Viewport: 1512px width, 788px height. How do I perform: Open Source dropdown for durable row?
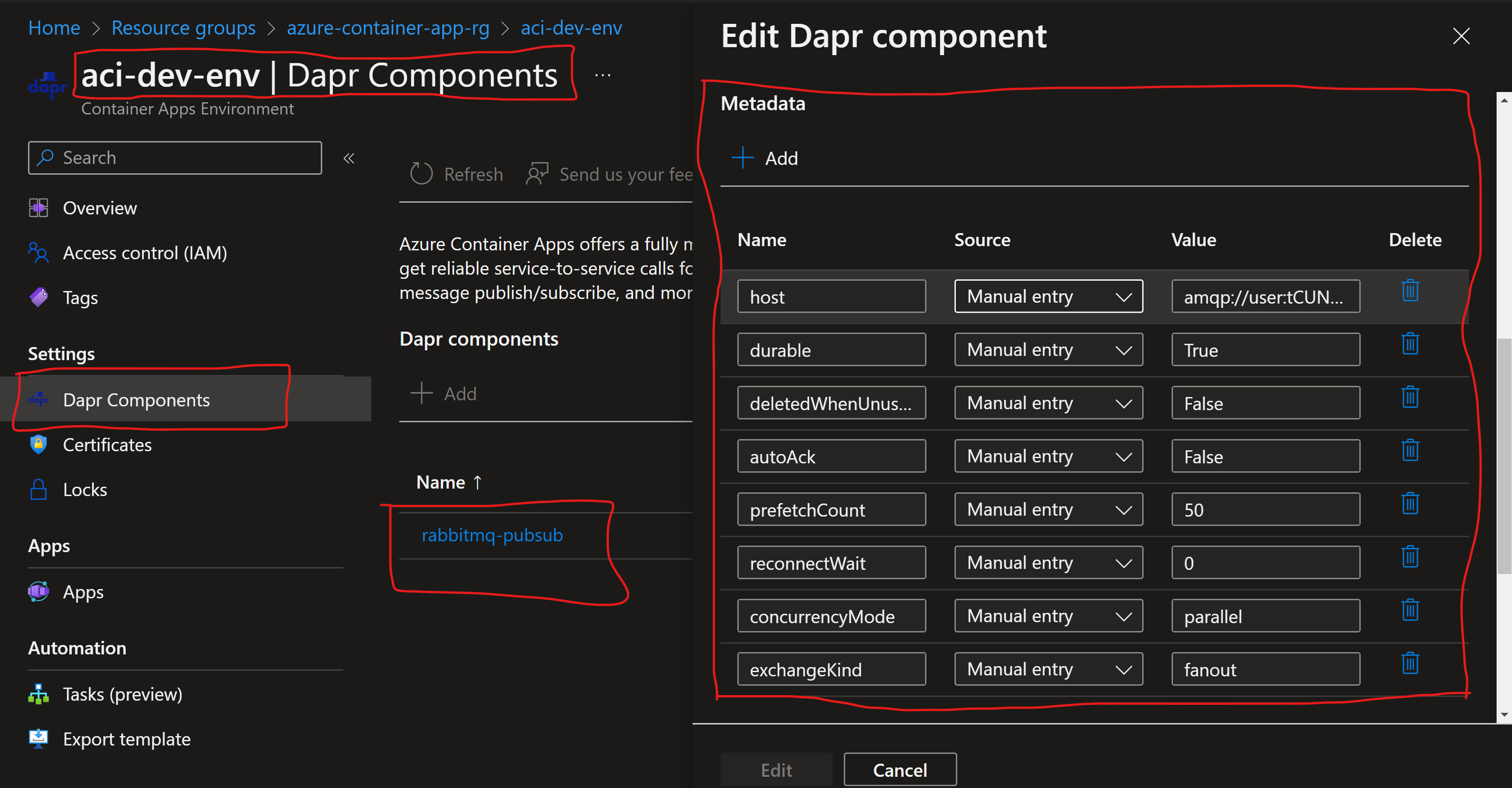(1048, 350)
